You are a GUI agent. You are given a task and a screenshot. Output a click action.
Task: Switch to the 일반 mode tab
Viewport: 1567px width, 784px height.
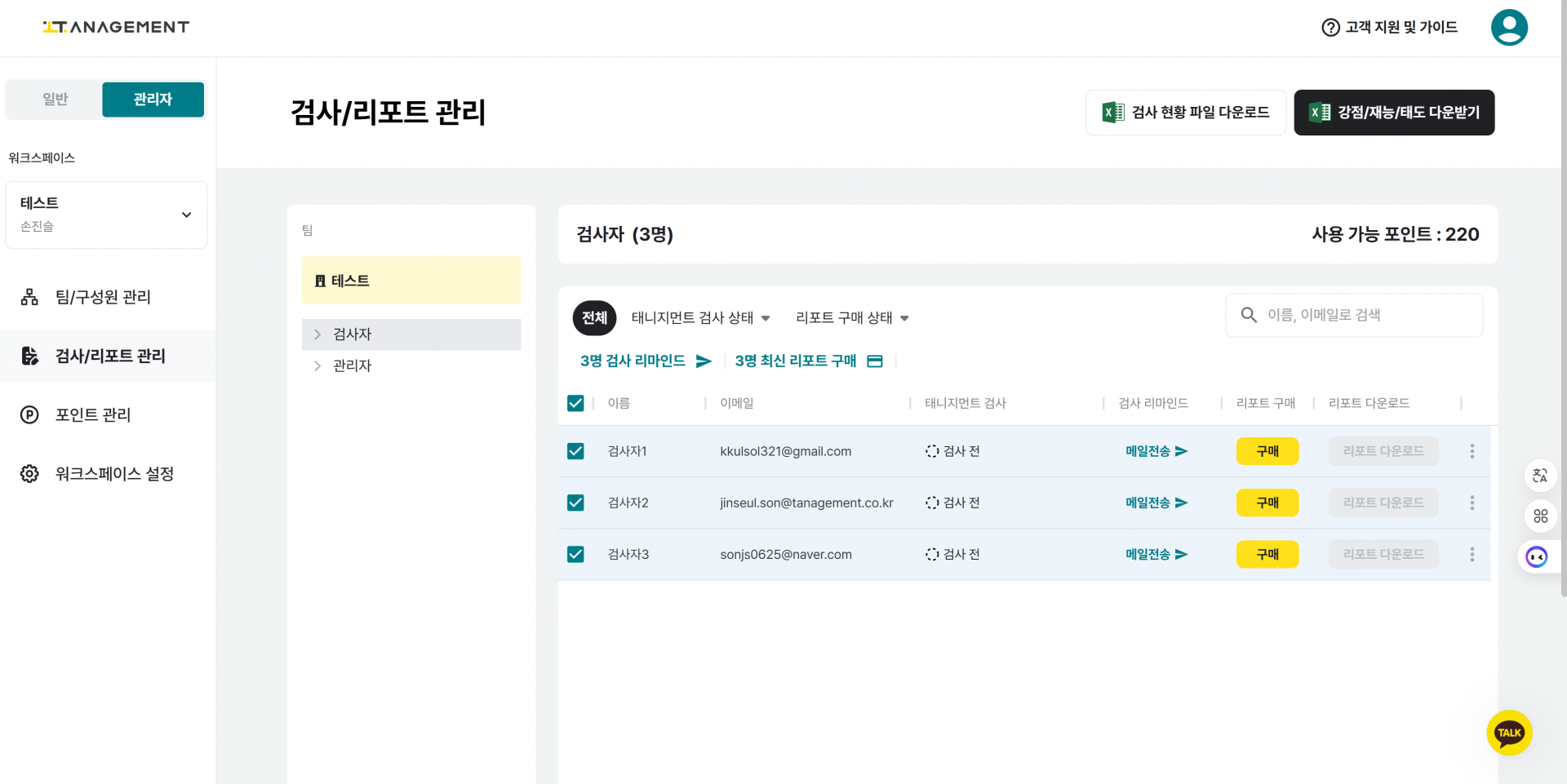(x=55, y=100)
